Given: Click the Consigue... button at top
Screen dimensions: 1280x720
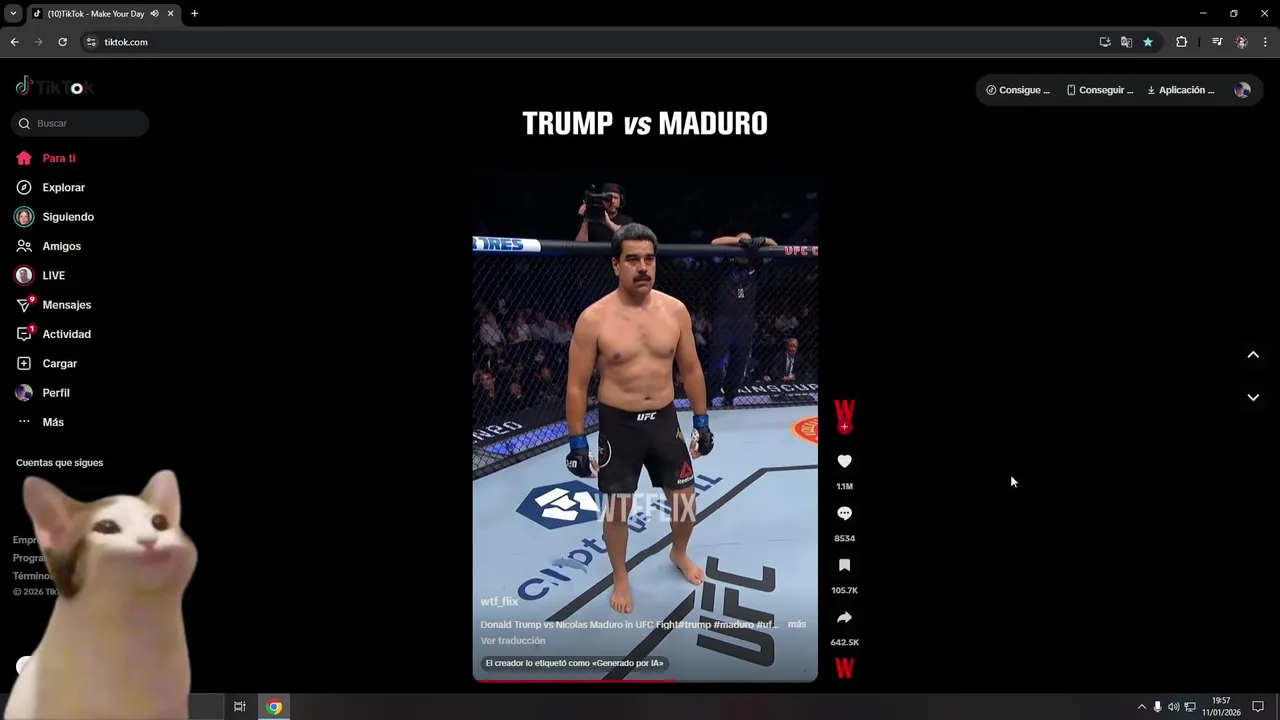Looking at the screenshot, I should [x=1018, y=90].
